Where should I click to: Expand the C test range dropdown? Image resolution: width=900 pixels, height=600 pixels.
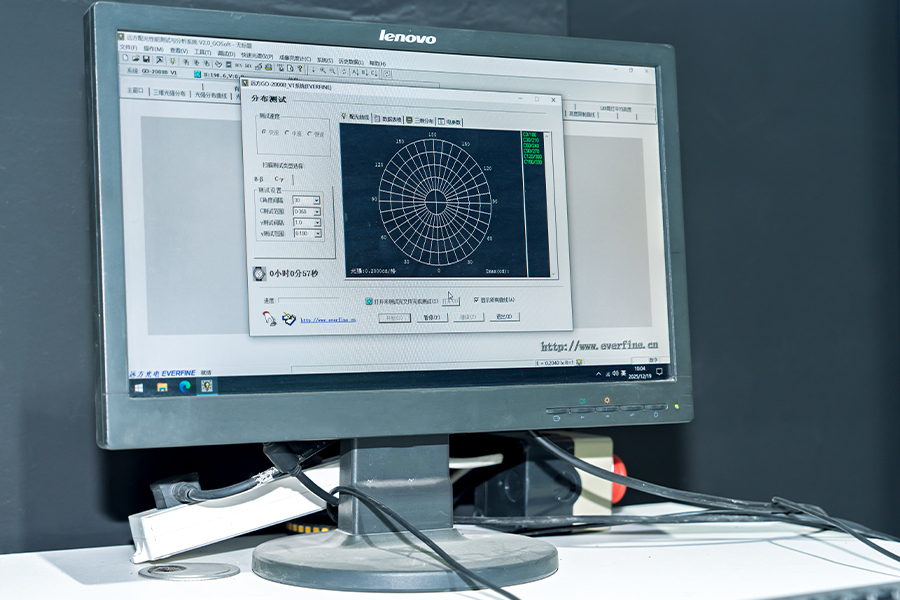pyautogui.click(x=317, y=211)
